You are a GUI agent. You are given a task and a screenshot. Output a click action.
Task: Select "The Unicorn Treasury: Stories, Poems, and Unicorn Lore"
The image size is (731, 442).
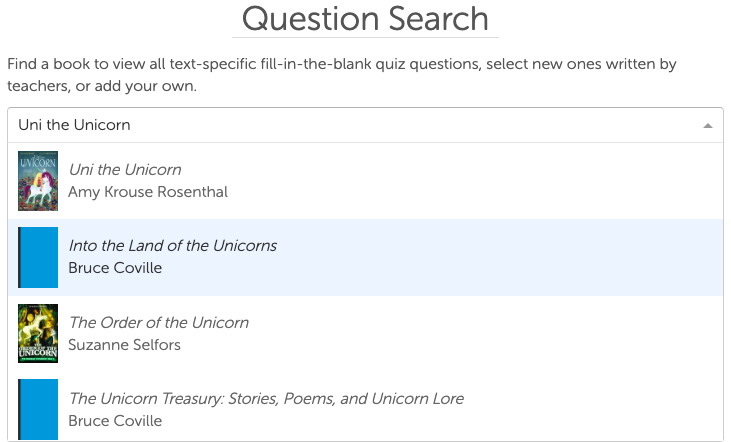click(x=266, y=399)
